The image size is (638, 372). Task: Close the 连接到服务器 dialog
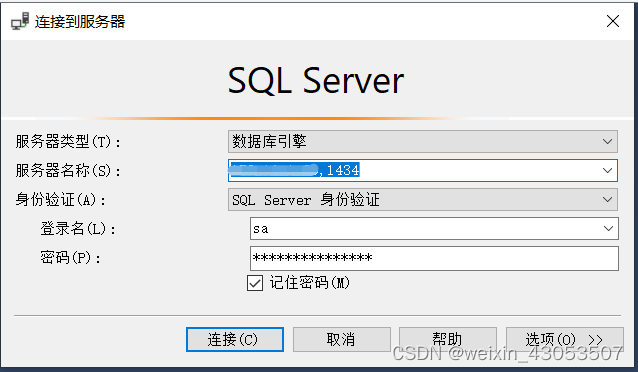pyautogui.click(x=613, y=21)
